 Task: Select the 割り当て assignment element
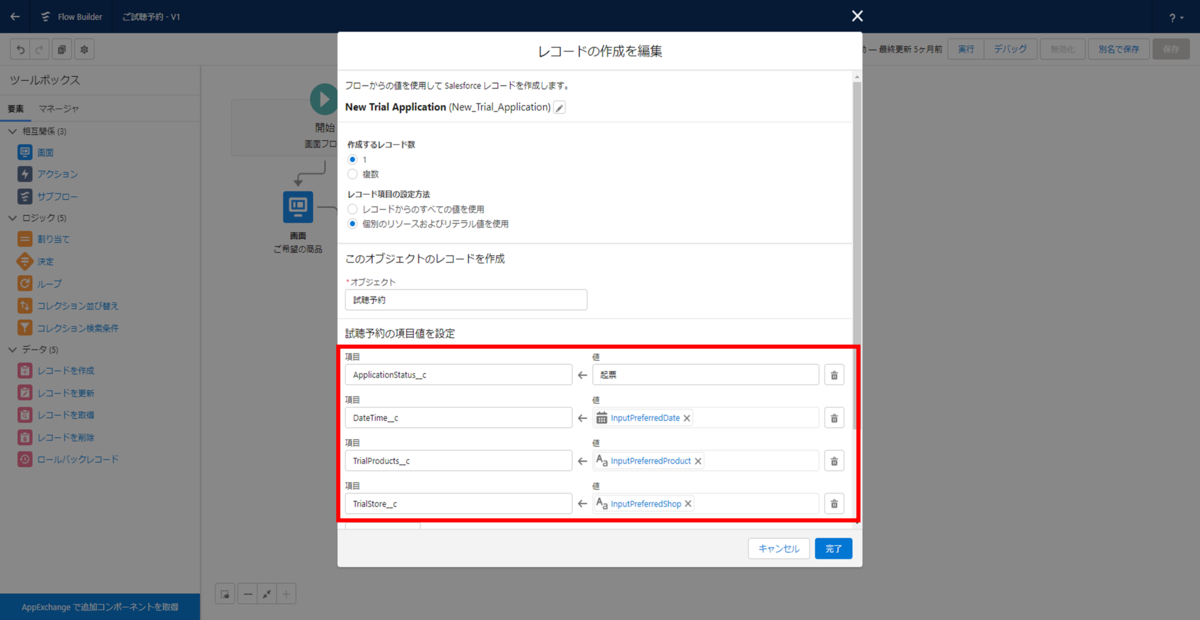click(43, 240)
